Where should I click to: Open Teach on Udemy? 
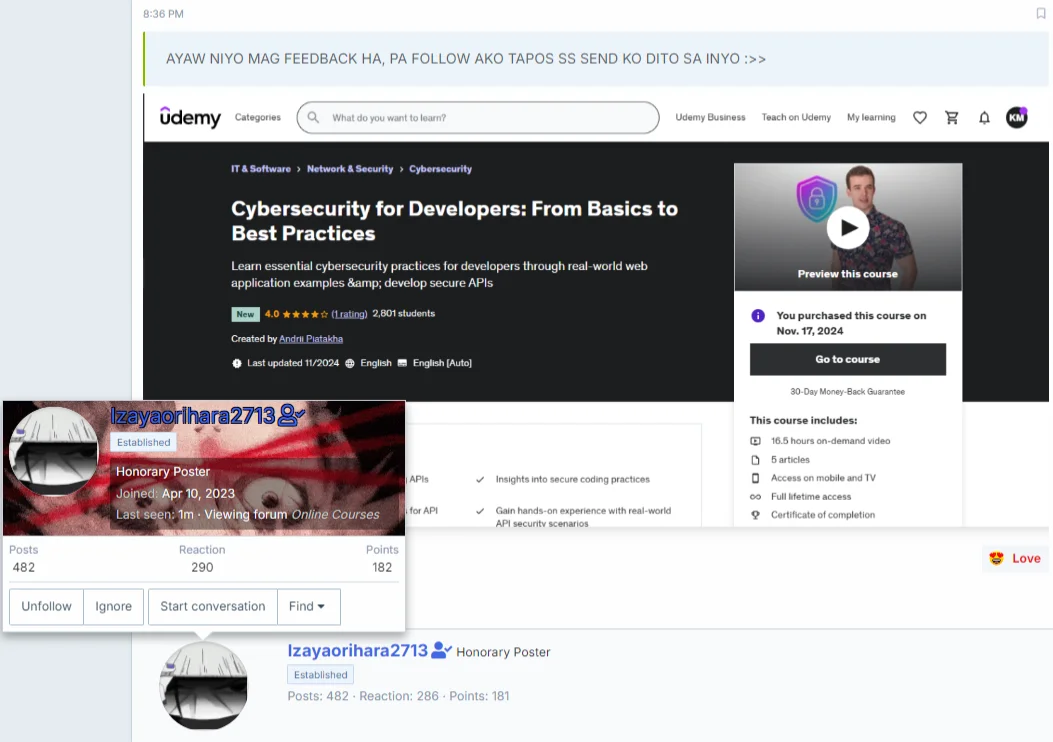[x=796, y=117]
